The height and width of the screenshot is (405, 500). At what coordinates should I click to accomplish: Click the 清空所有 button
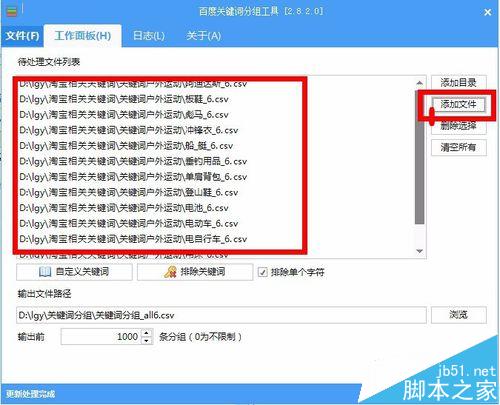pyautogui.click(x=459, y=147)
